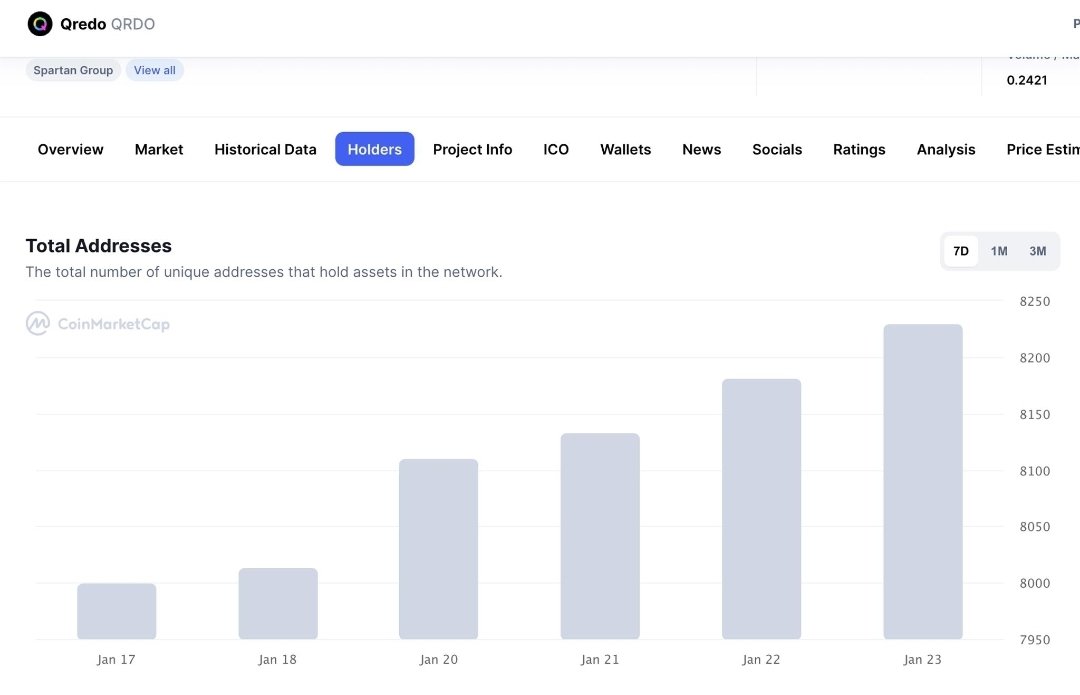Click the View all link

[x=154, y=70]
